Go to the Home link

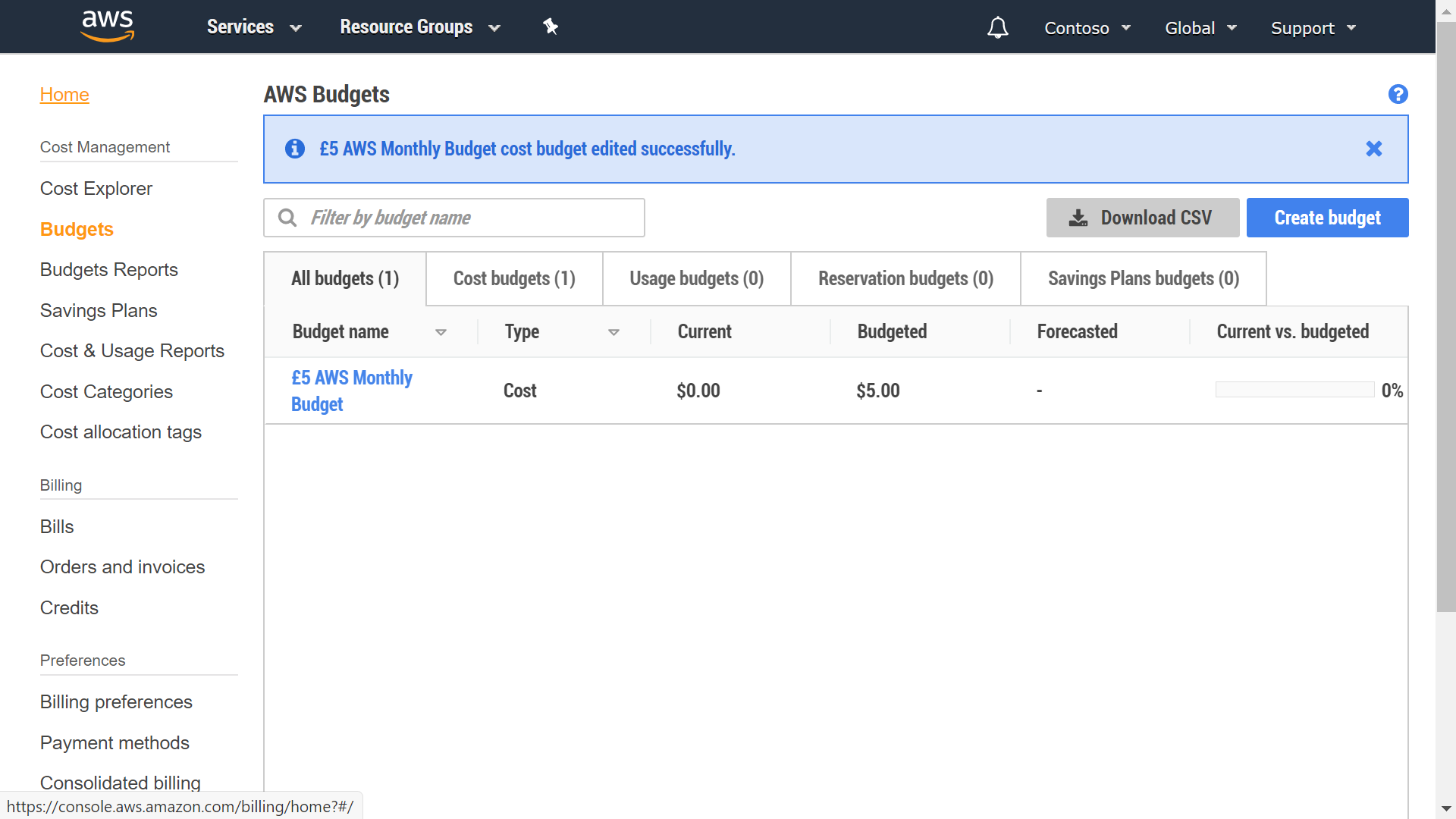point(64,94)
